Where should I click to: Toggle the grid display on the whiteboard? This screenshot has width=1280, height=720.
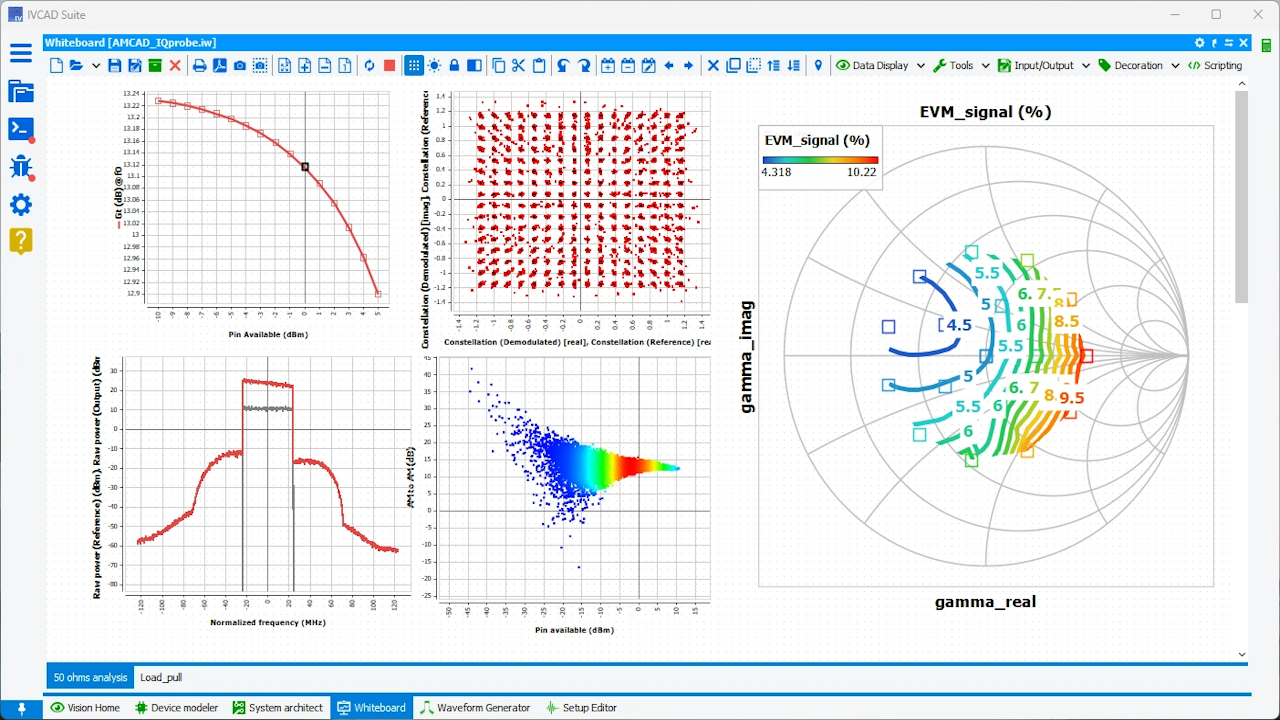(414, 65)
